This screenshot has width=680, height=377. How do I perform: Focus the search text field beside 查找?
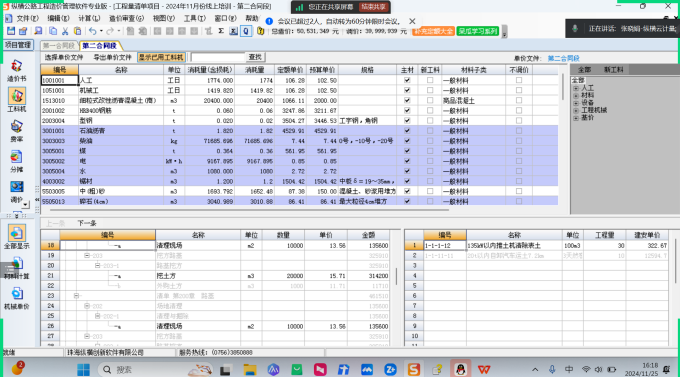218,57
